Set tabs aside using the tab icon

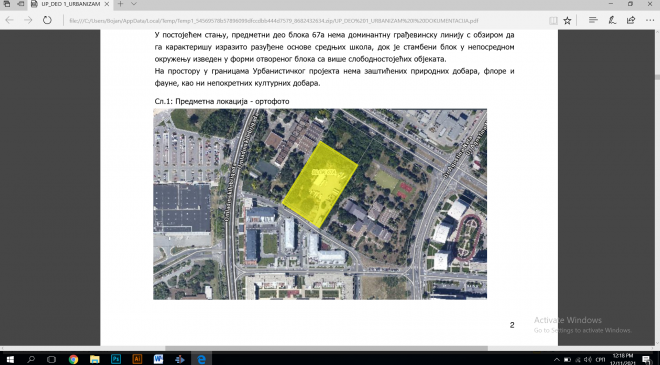coord(20,4)
